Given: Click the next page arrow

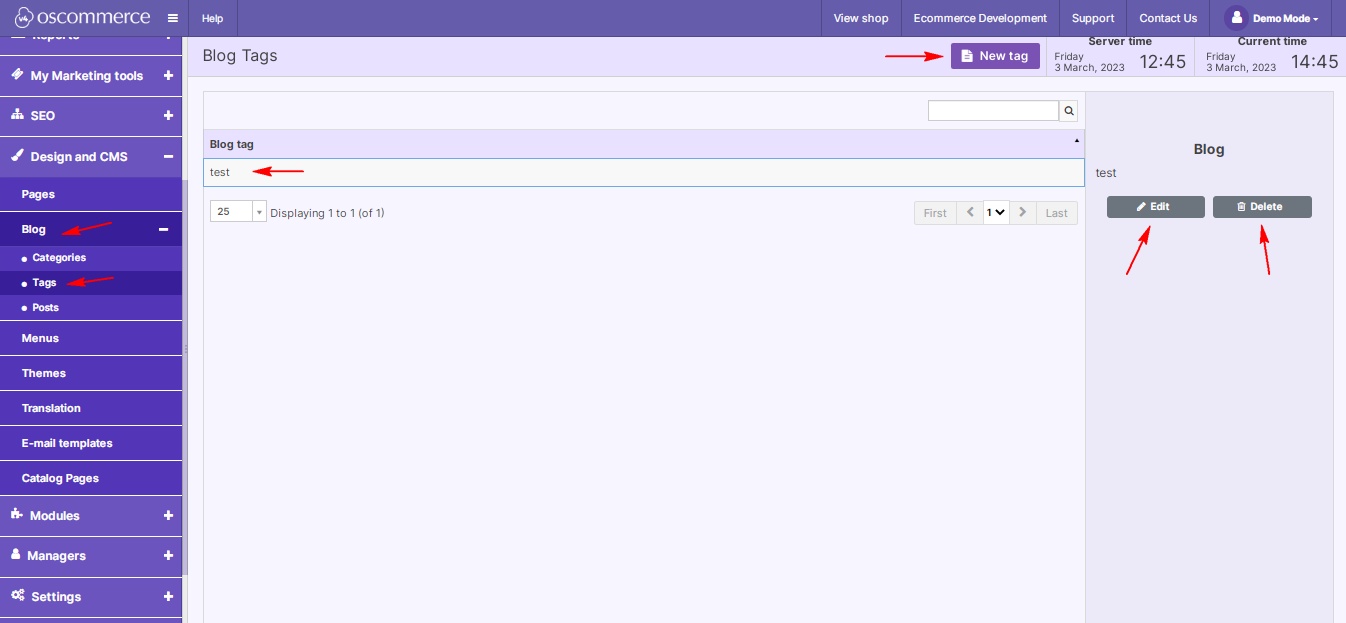Looking at the screenshot, I should [x=1022, y=213].
